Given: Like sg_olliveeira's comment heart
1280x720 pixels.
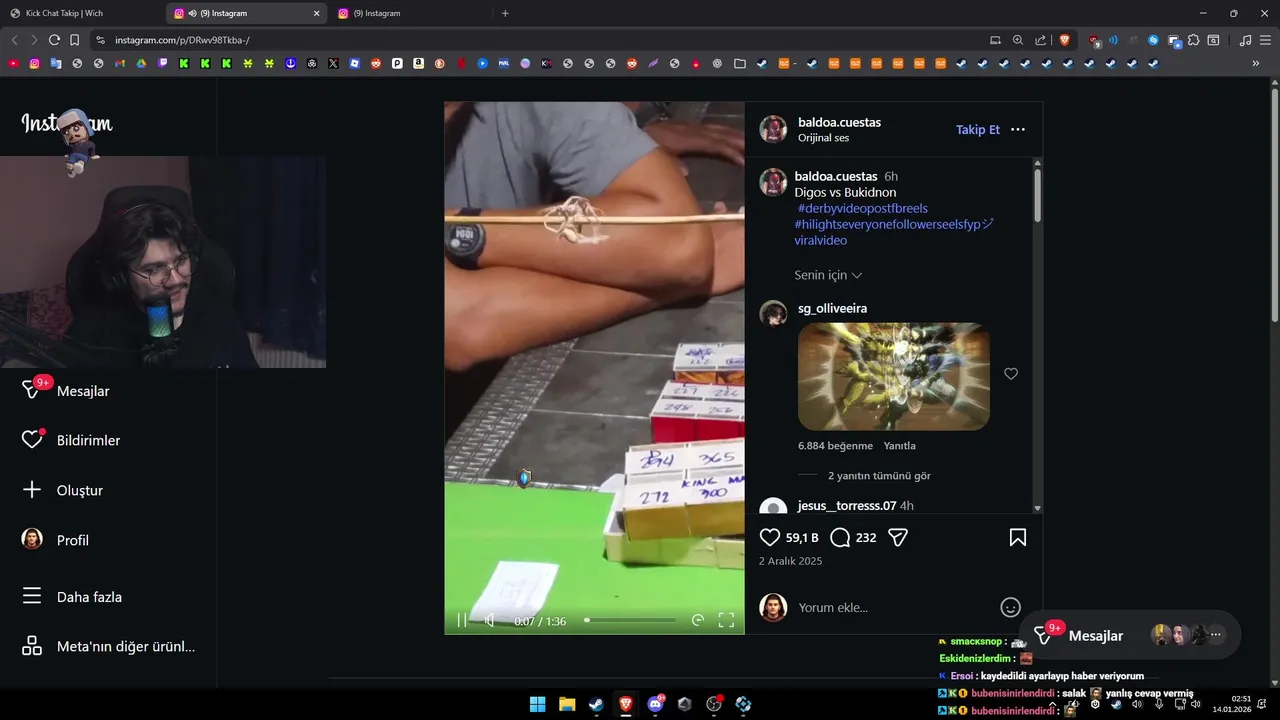Looking at the screenshot, I should pyautogui.click(x=1011, y=374).
